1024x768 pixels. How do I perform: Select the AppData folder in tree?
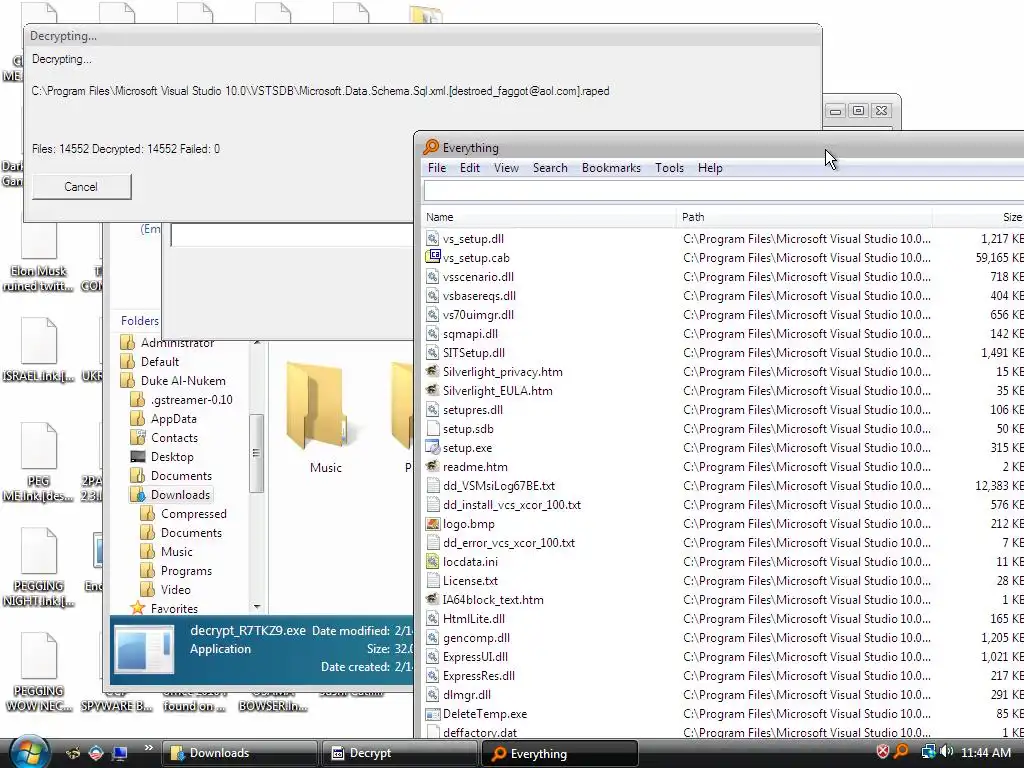tap(164, 419)
